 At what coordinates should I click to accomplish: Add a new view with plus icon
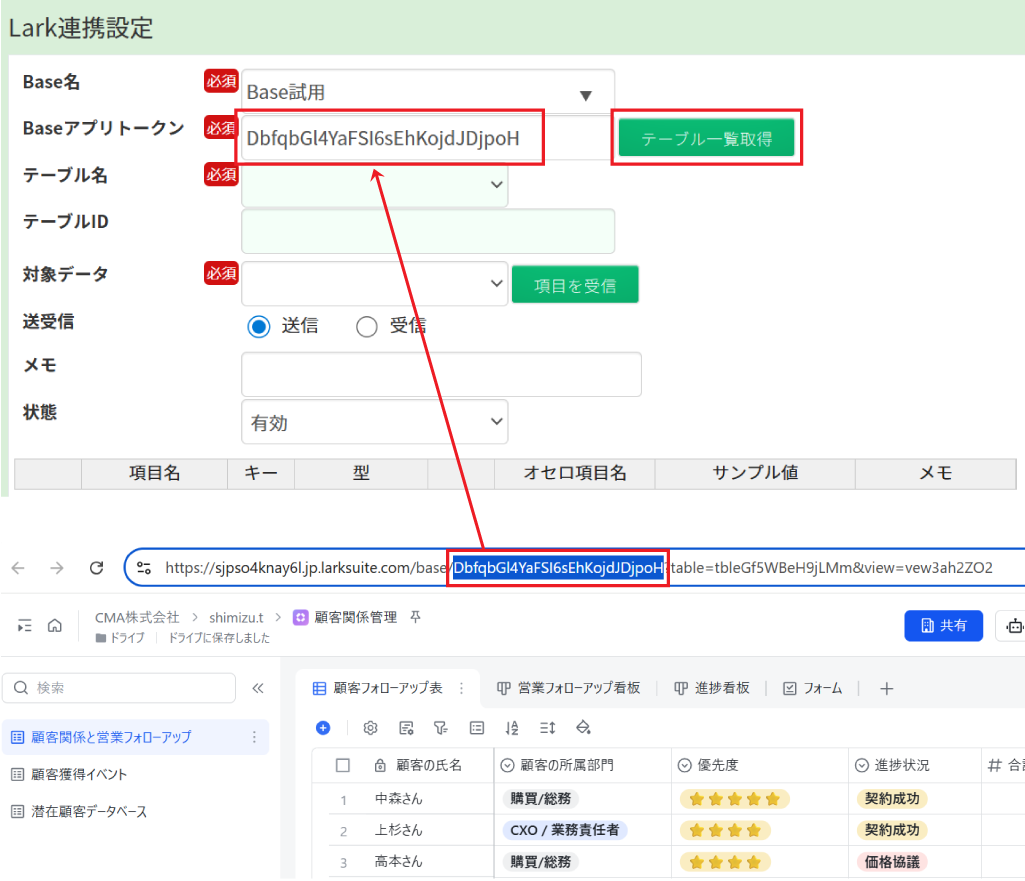coord(886,688)
